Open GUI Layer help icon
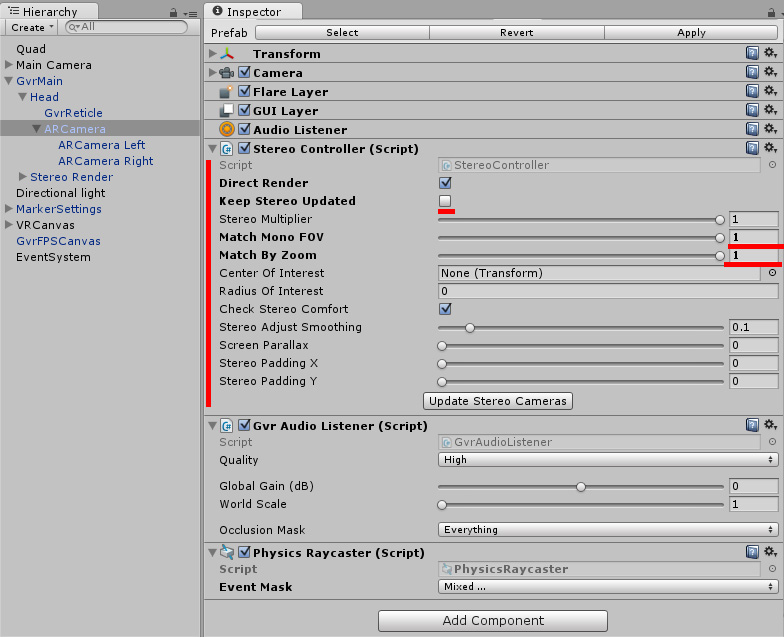This screenshot has width=784, height=637. point(752,110)
